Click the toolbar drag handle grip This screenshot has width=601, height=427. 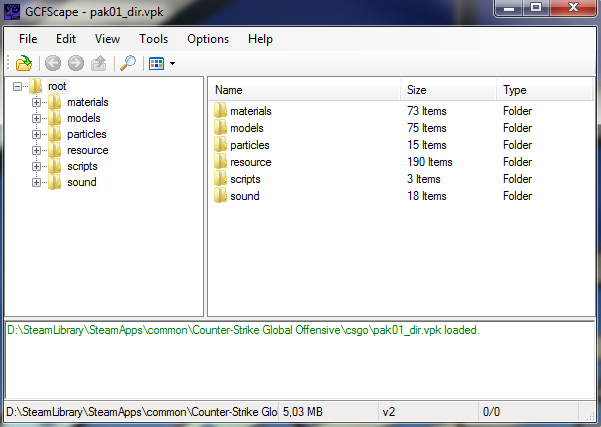point(8,63)
